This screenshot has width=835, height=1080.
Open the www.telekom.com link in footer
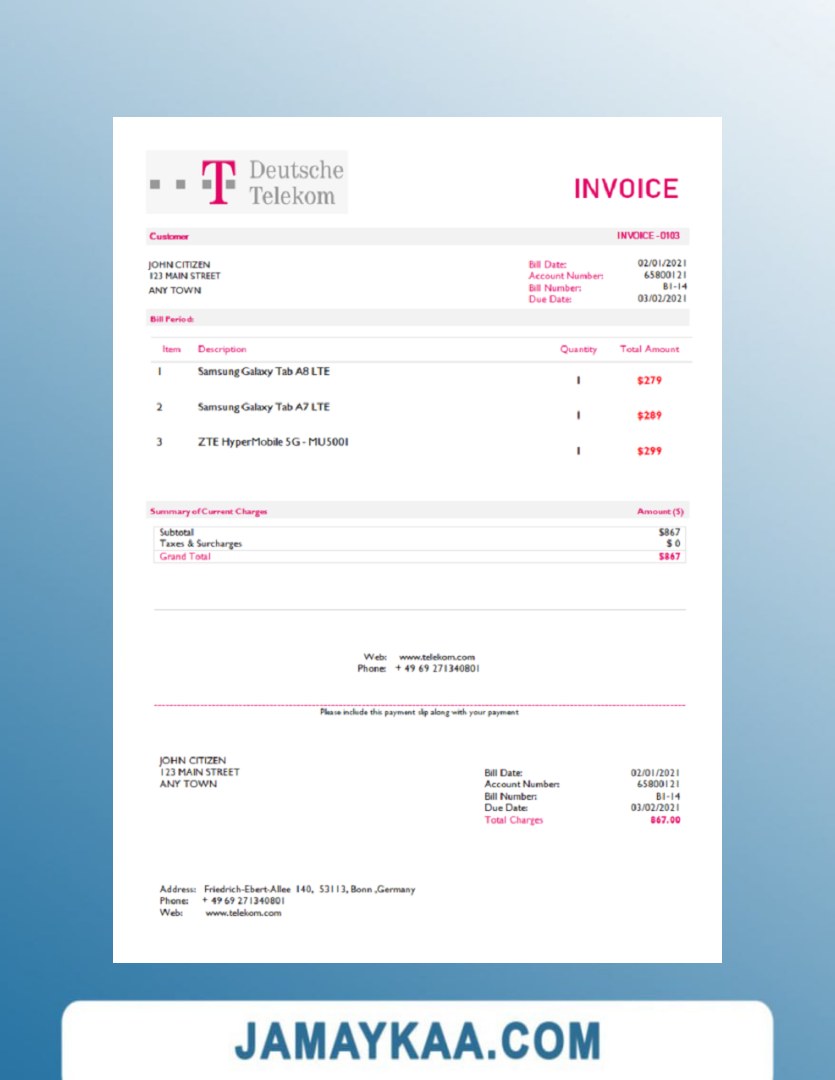tap(243, 912)
